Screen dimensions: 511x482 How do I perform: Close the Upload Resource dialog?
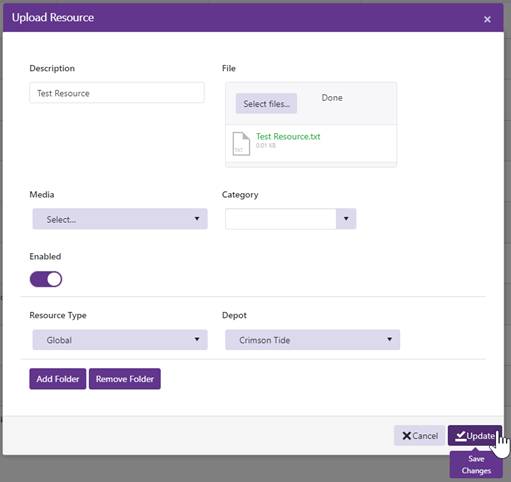pos(487,19)
